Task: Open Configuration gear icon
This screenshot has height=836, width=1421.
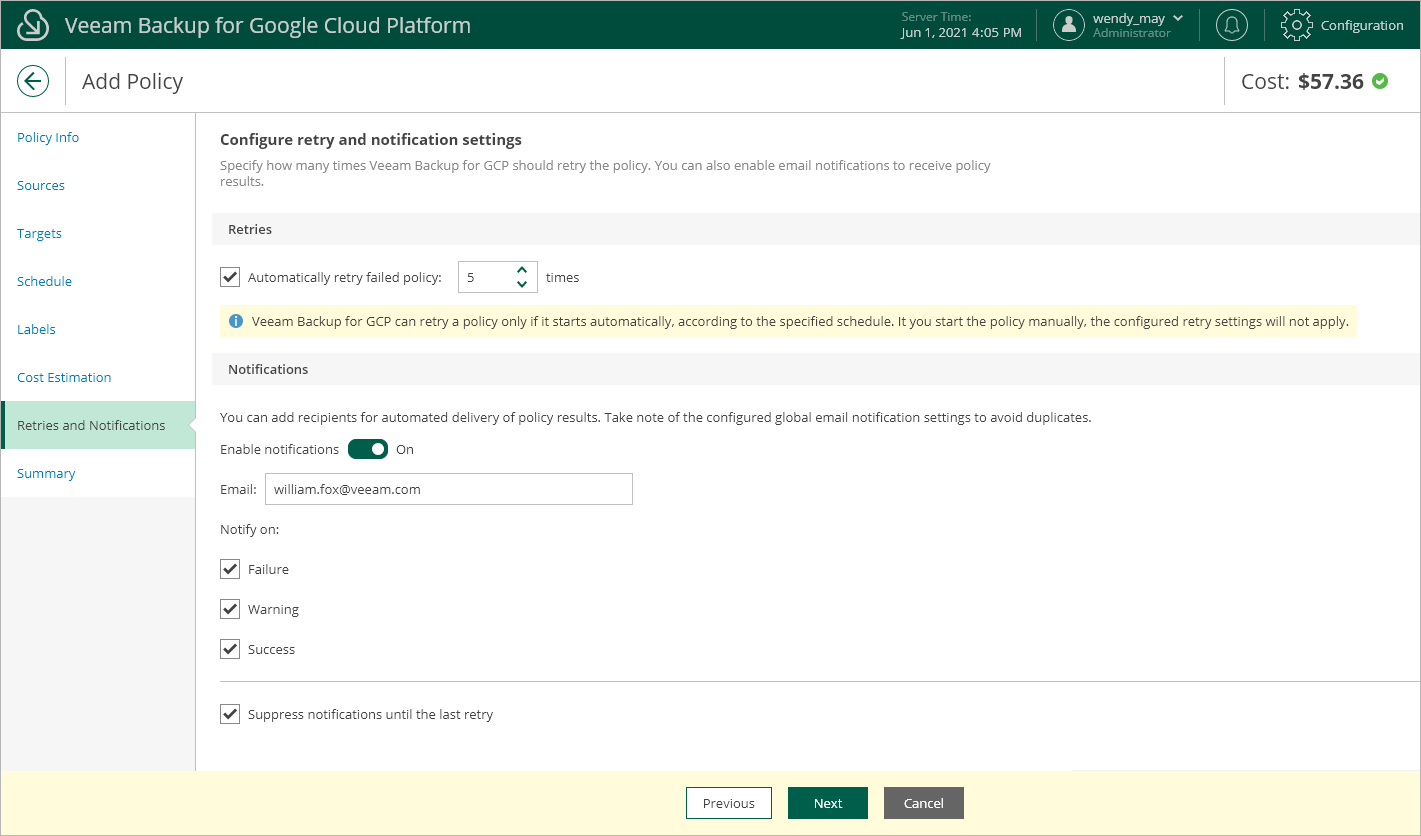Action: point(1297,25)
